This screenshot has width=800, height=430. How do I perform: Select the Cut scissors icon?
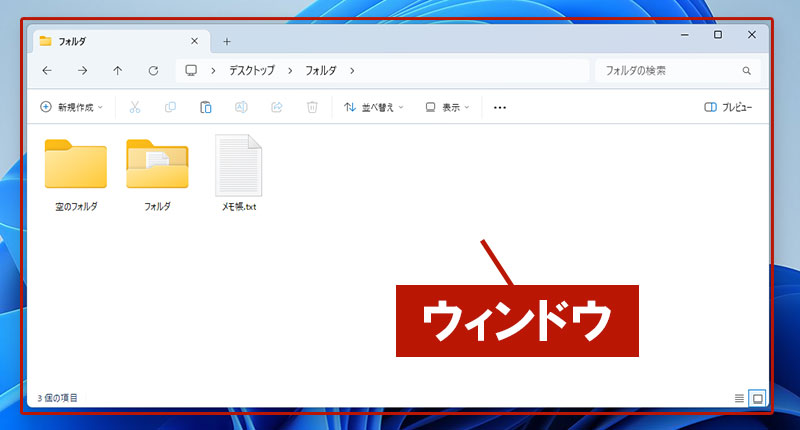pyautogui.click(x=135, y=107)
